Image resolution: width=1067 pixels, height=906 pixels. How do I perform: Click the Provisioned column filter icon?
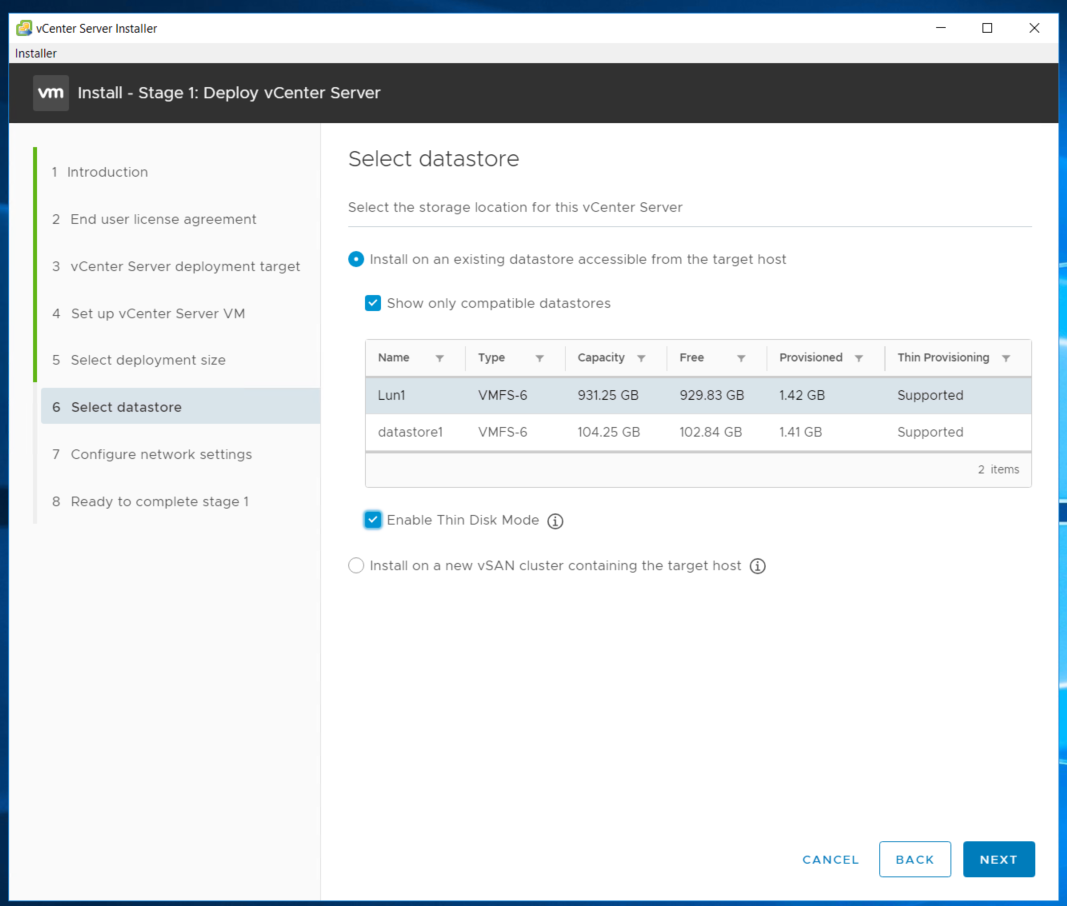pyautogui.click(x=859, y=358)
